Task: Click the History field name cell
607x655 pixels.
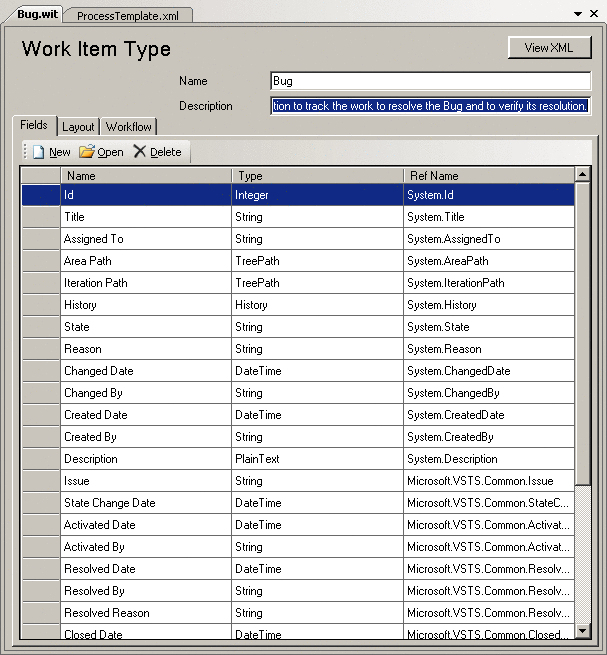Action: pyautogui.click(x=146, y=305)
